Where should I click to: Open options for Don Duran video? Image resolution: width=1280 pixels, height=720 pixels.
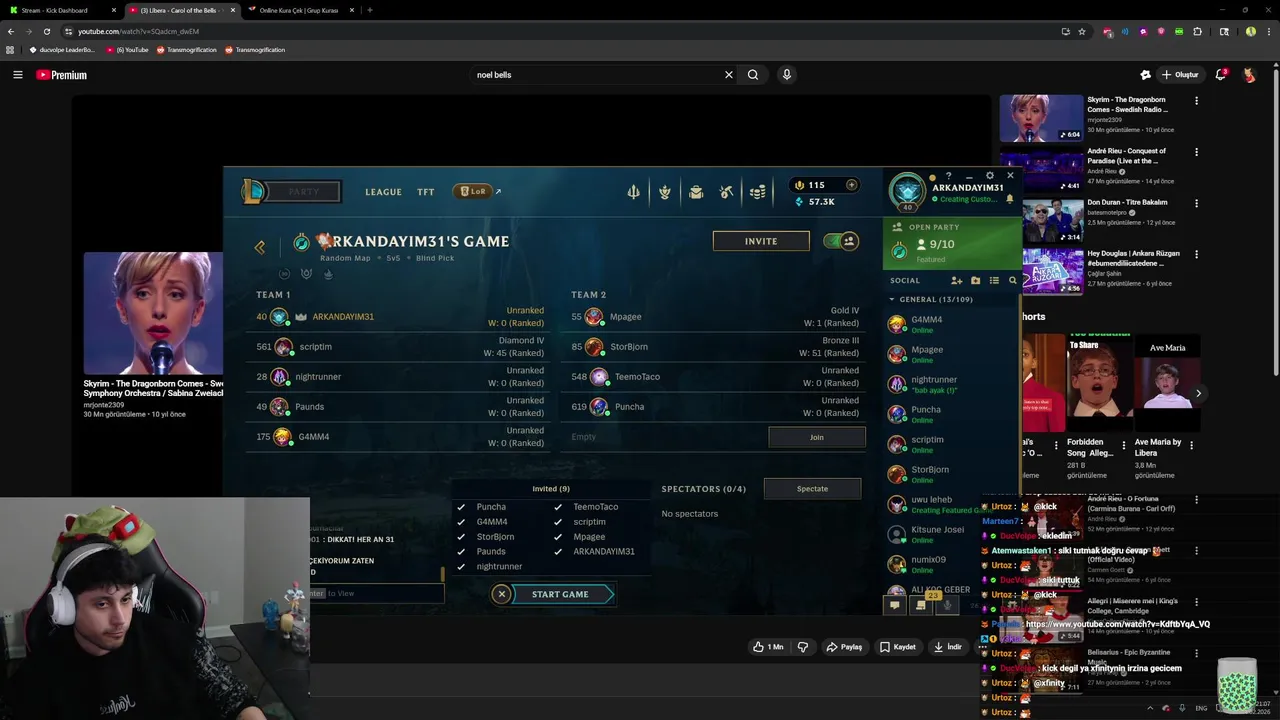point(1196,203)
